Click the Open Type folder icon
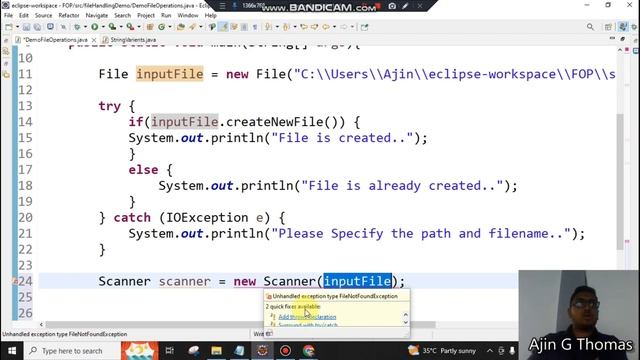Screen dimensions: 640x360 181,27
